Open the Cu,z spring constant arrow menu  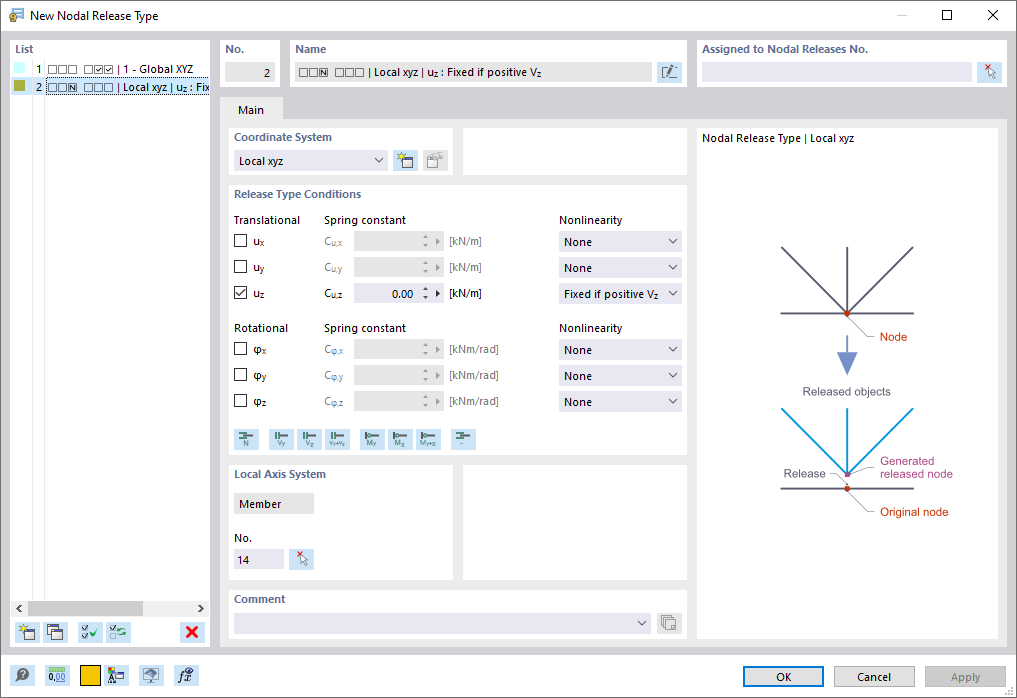click(438, 293)
